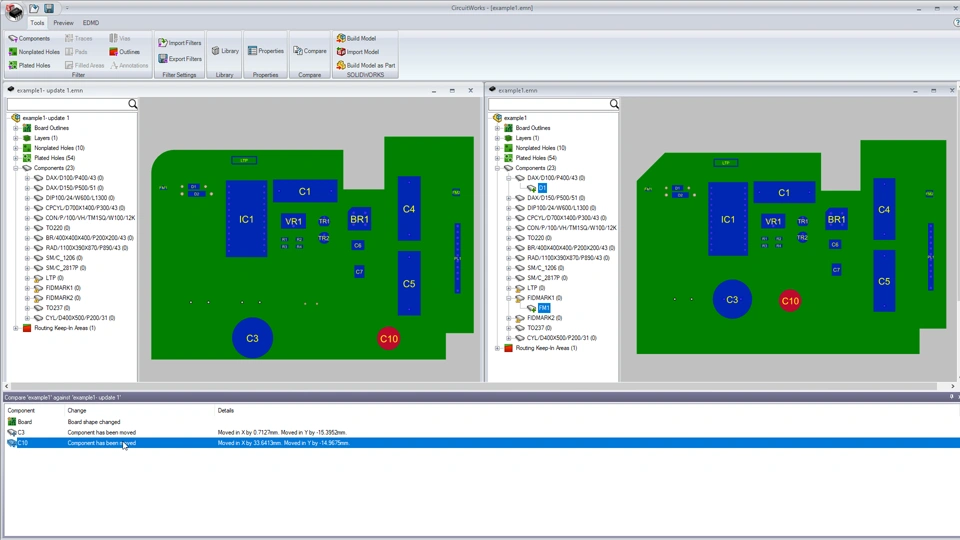This screenshot has height=540, width=960.
Task: Toggle the Nonplated Holes filter
Action: pos(34,52)
